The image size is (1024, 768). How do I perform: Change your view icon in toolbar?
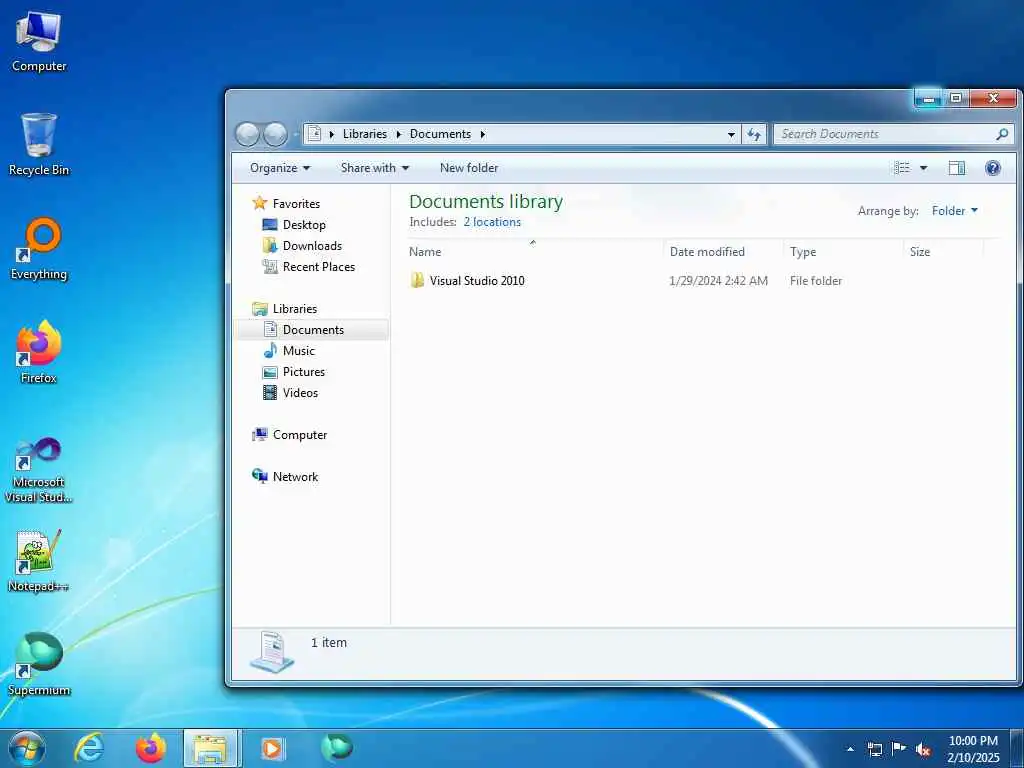click(902, 168)
